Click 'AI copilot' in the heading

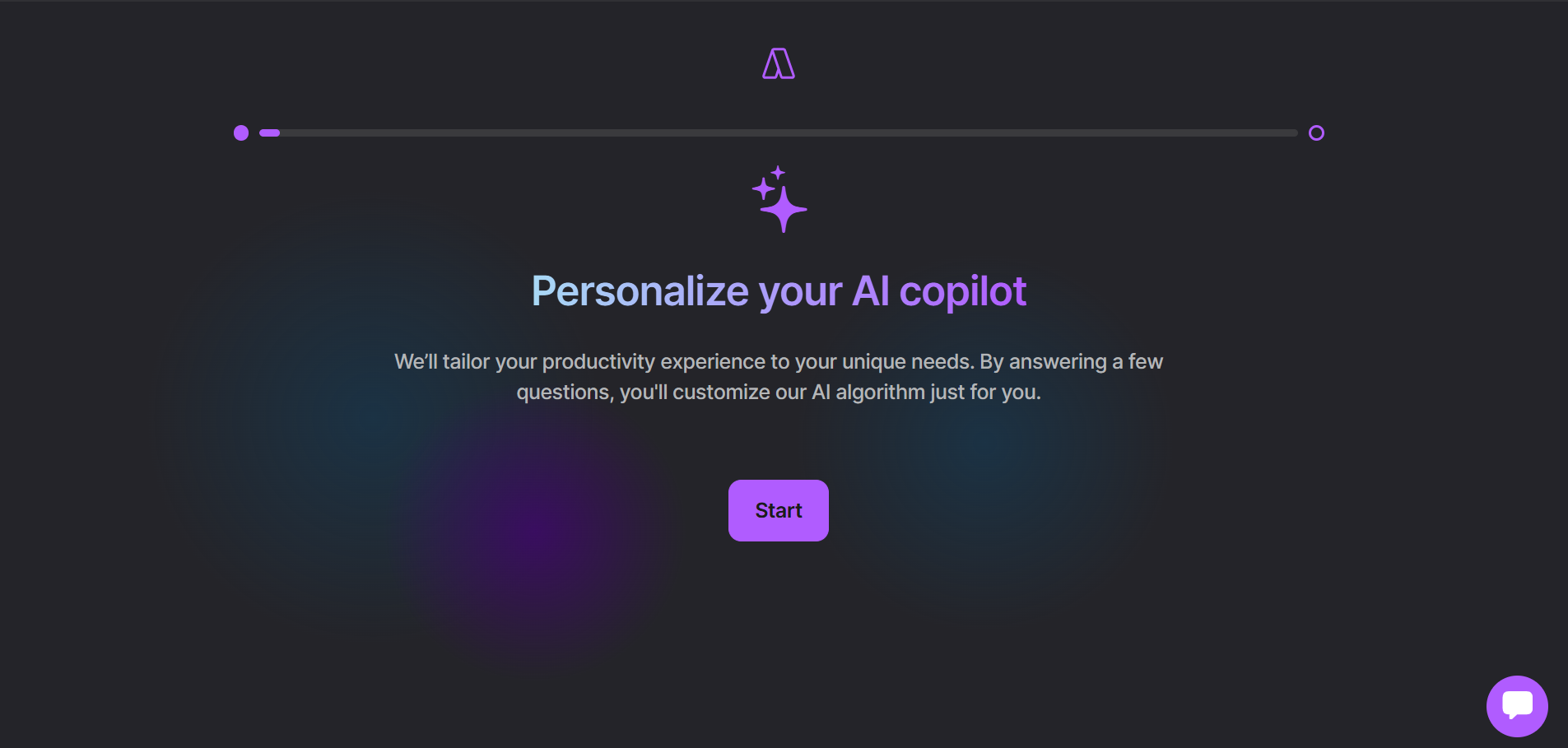939,291
